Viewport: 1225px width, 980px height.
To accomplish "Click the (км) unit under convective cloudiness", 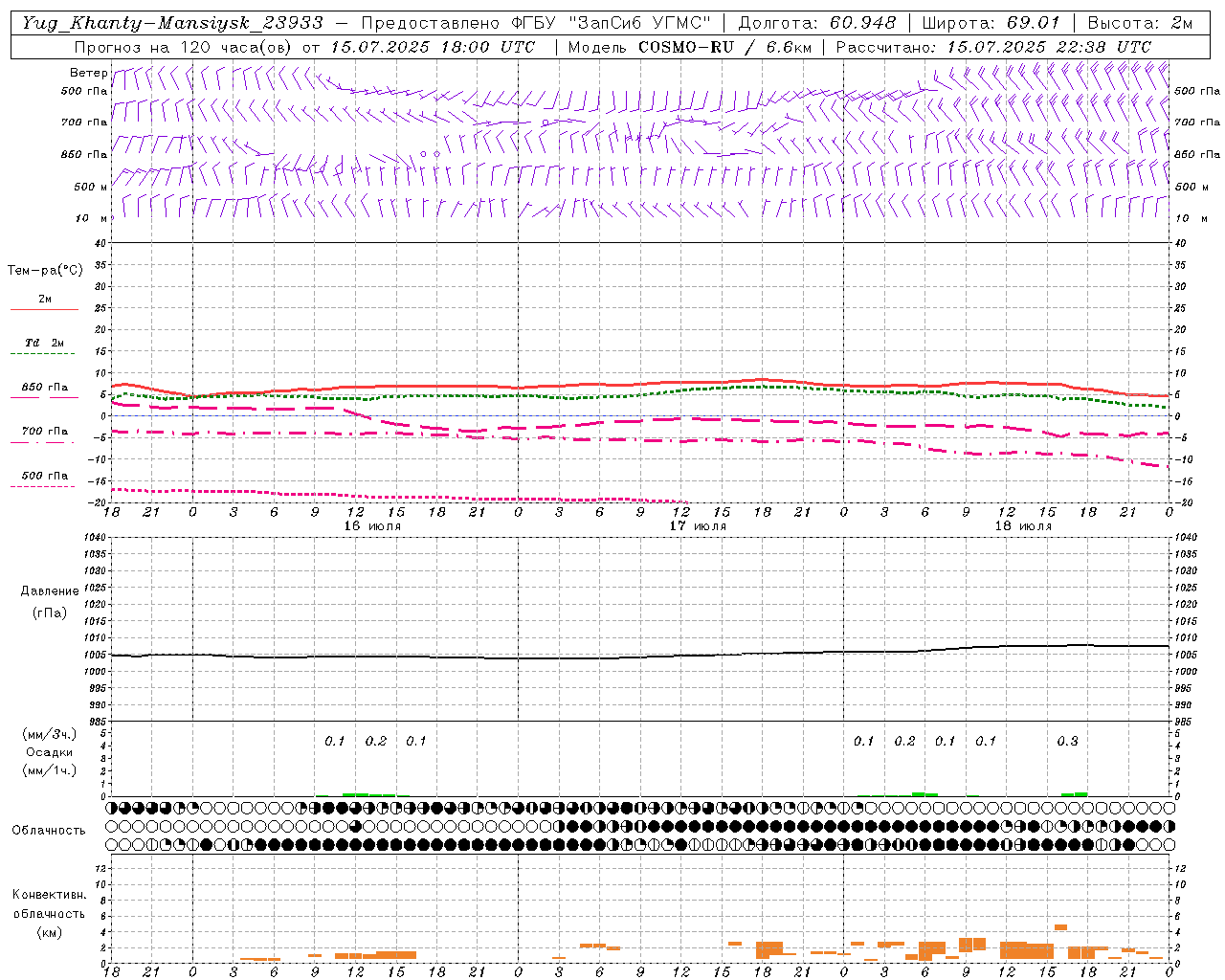I will [x=49, y=932].
